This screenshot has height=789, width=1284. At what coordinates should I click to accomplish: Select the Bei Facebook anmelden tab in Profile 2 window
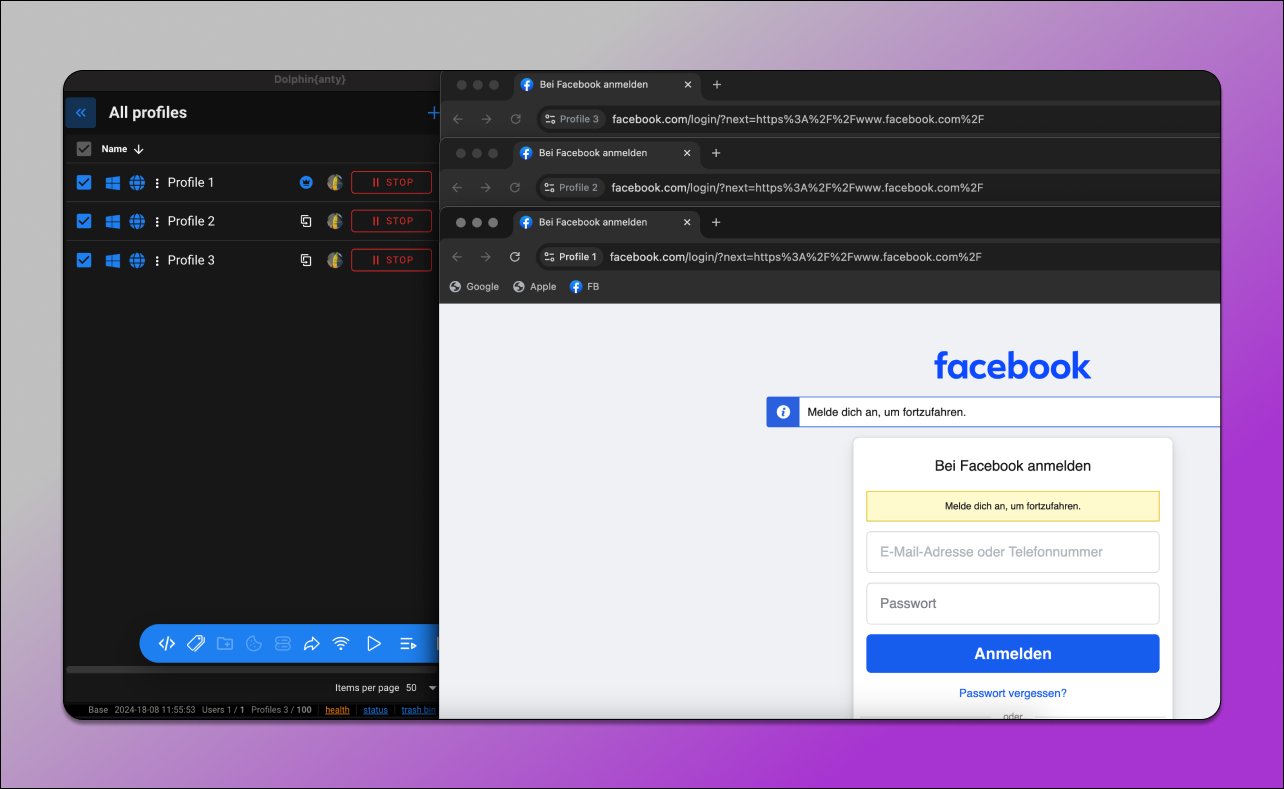tap(604, 154)
